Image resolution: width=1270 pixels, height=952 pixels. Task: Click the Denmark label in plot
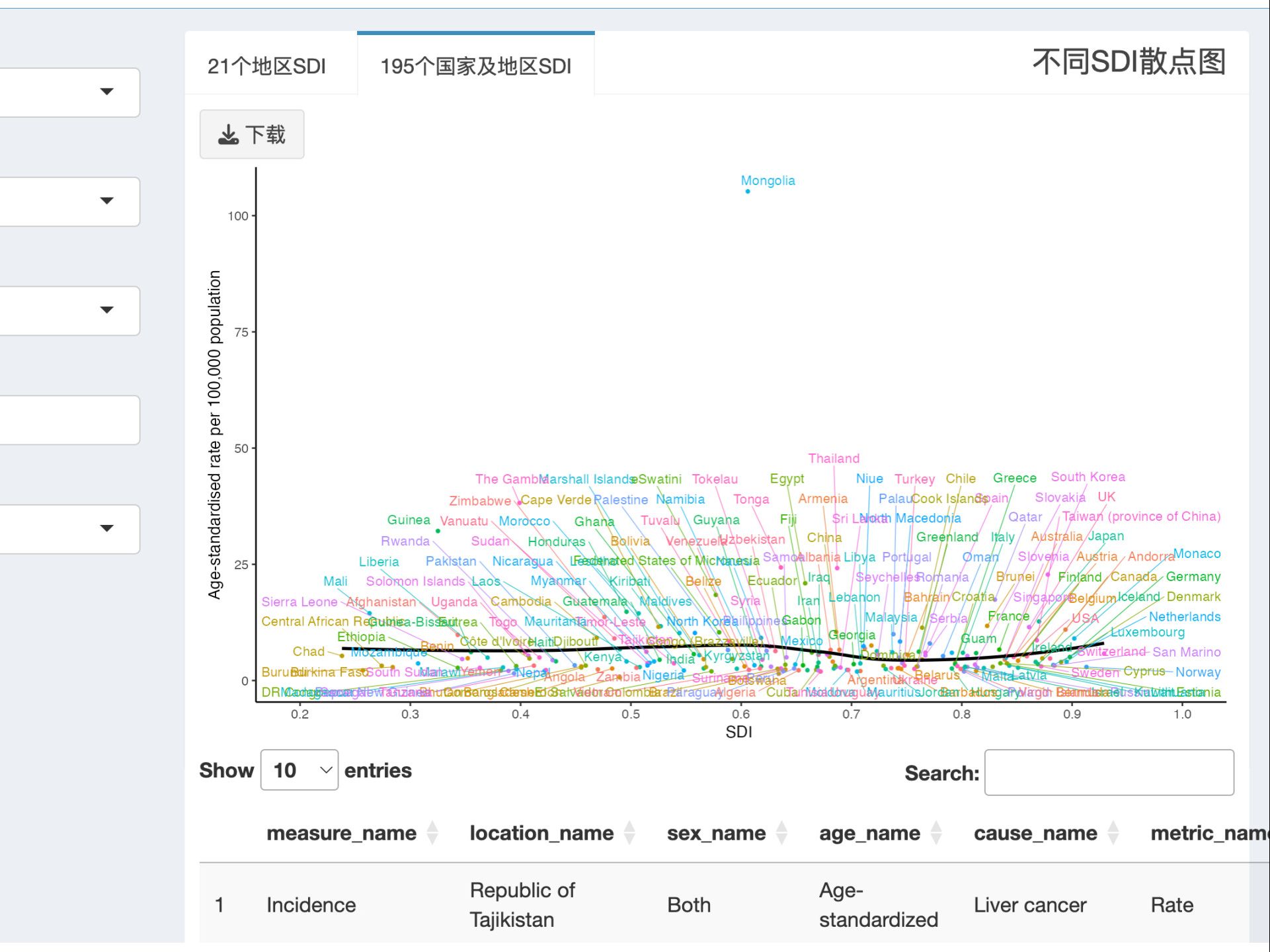[1194, 596]
